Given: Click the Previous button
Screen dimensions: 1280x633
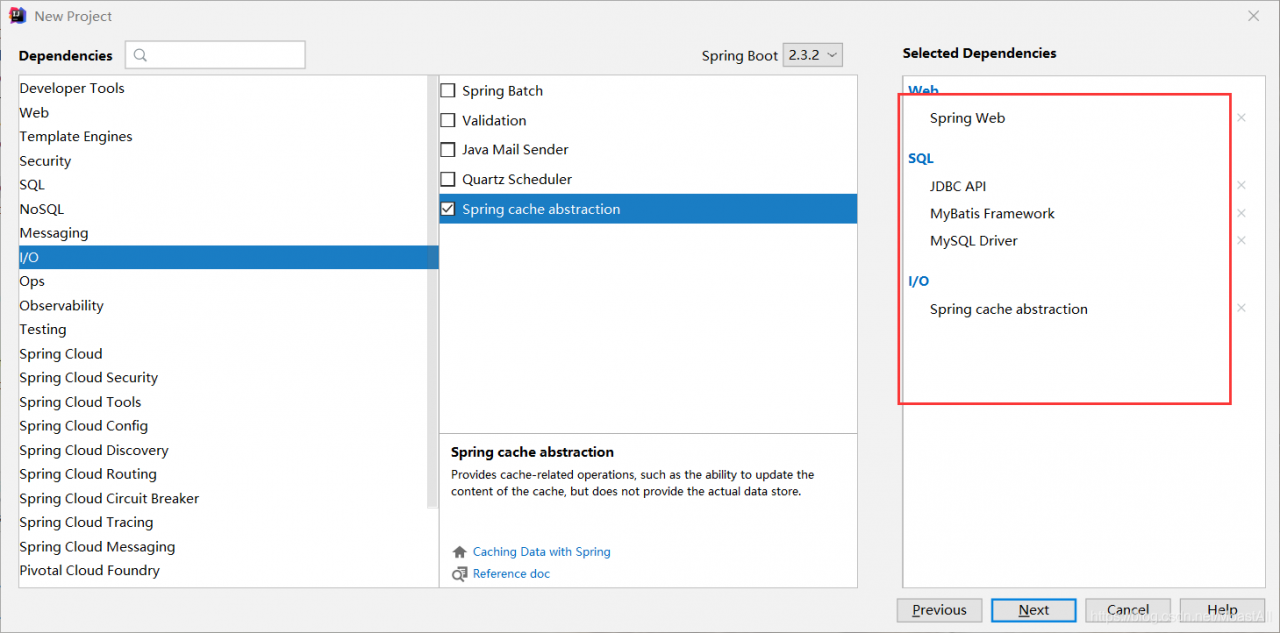Looking at the screenshot, I should click(x=939, y=610).
